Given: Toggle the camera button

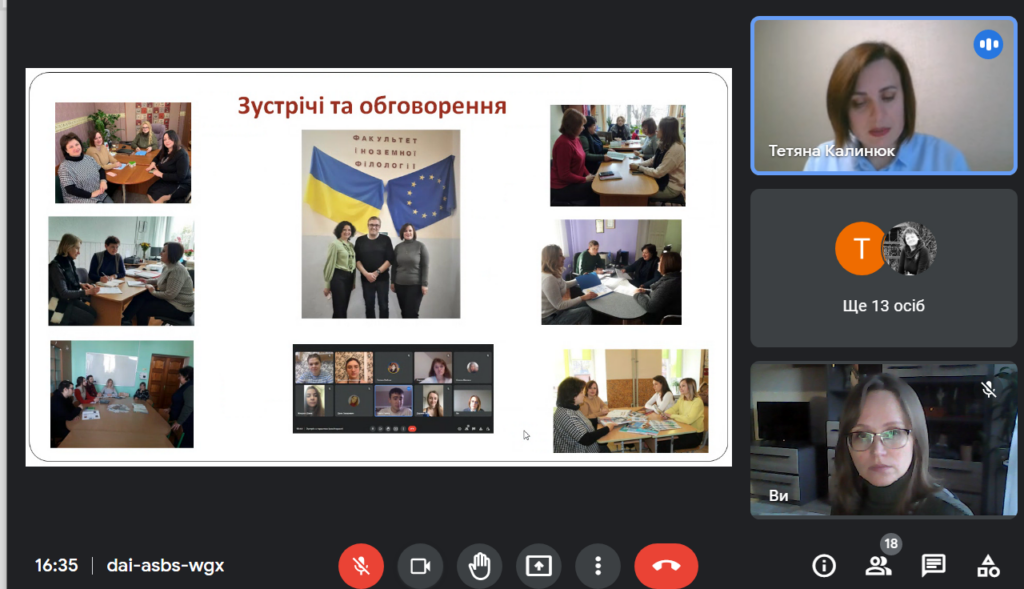Looking at the screenshot, I should coord(420,566).
